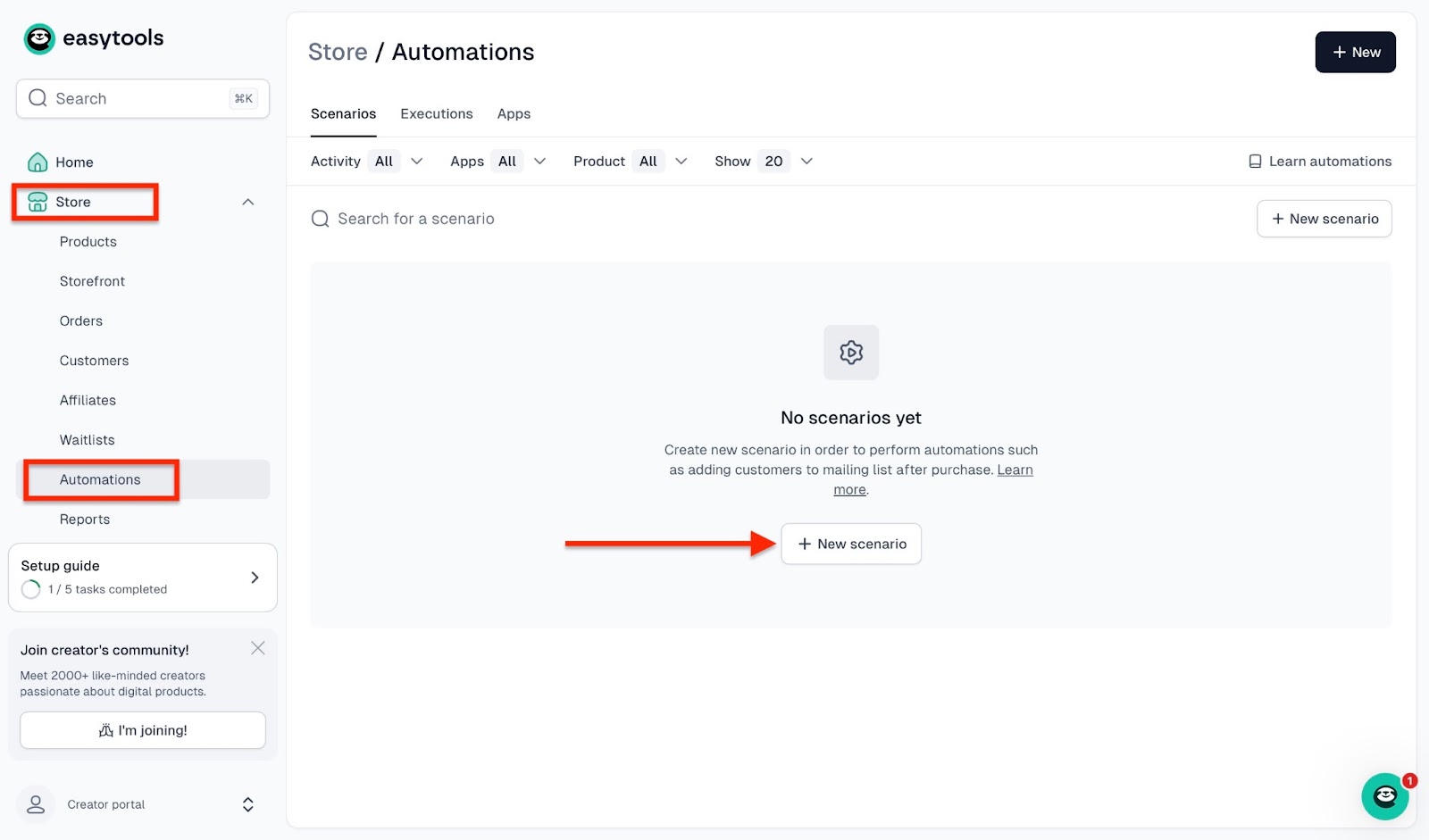The width and height of the screenshot is (1429, 840).
Task: Click the book icon beside Learn automations
Action: click(x=1255, y=162)
